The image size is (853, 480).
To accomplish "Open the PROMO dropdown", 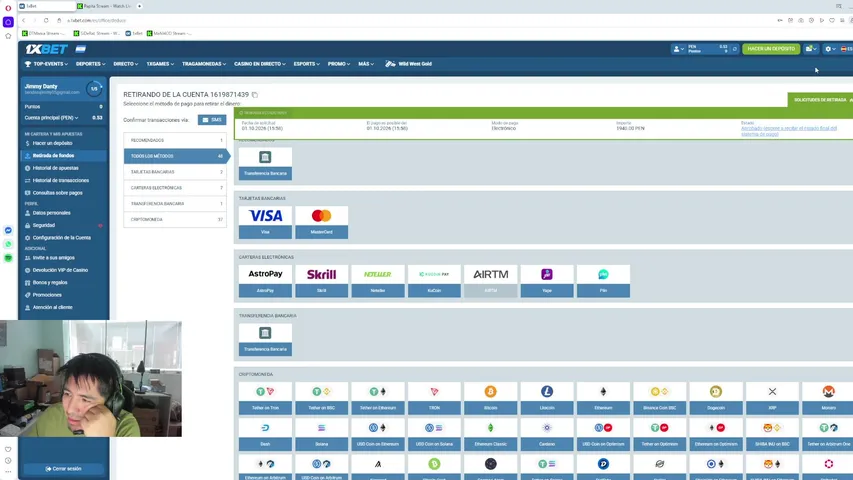I will click(x=339, y=64).
